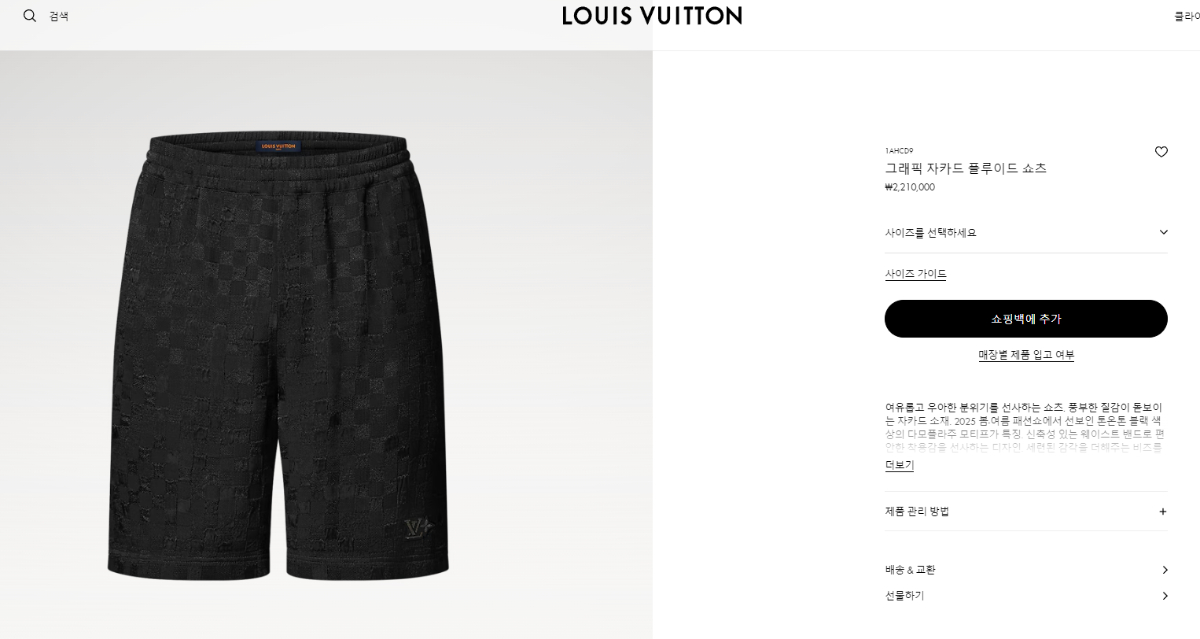Open the 사이즈를 선택하세요 size dropdown

(1026, 232)
